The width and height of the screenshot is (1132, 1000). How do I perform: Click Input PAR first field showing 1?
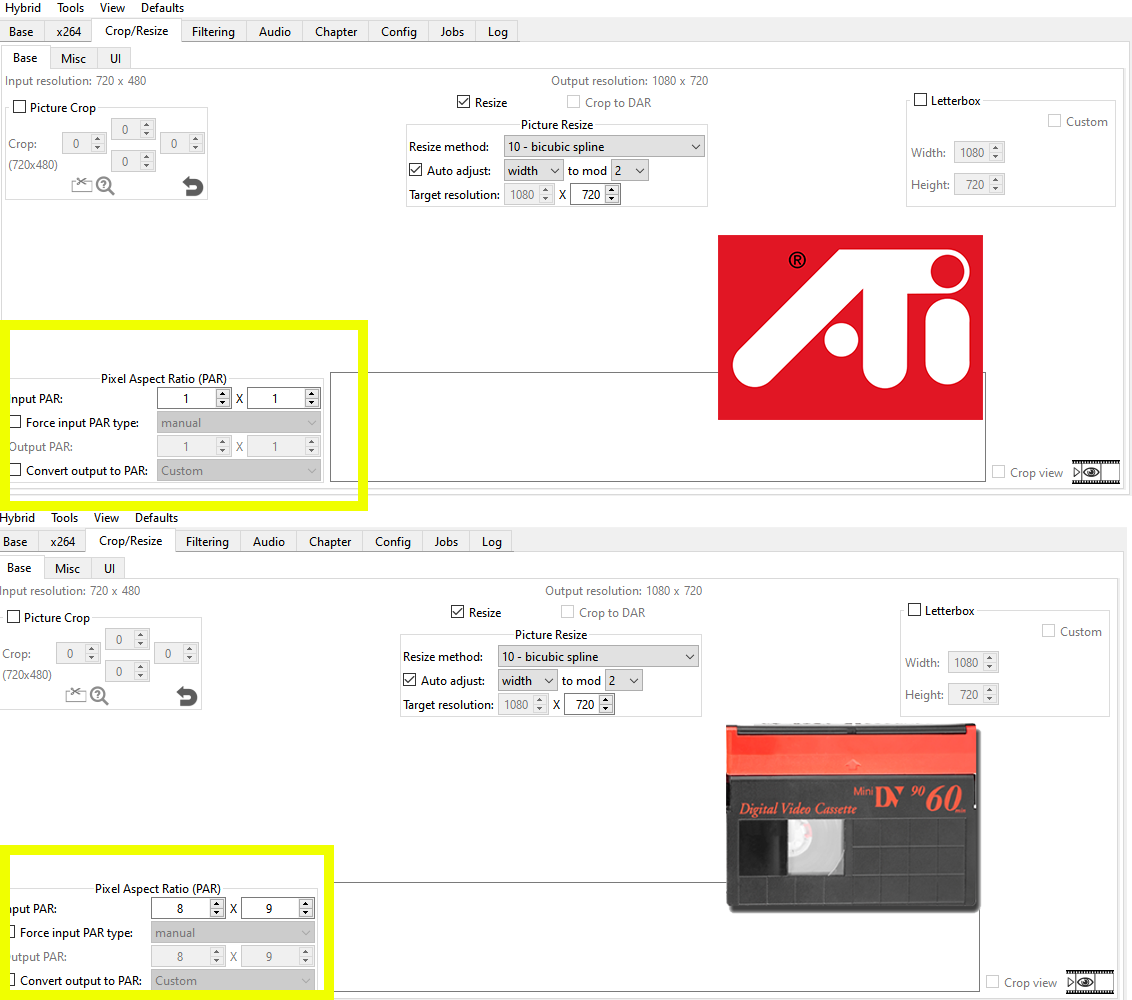pyautogui.click(x=193, y=398)
